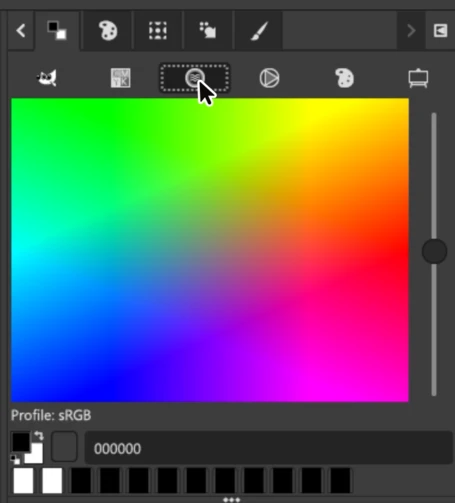Open the pointer-hand dock tab
This screenshot has width=455, height=503.
click(208, 30)
